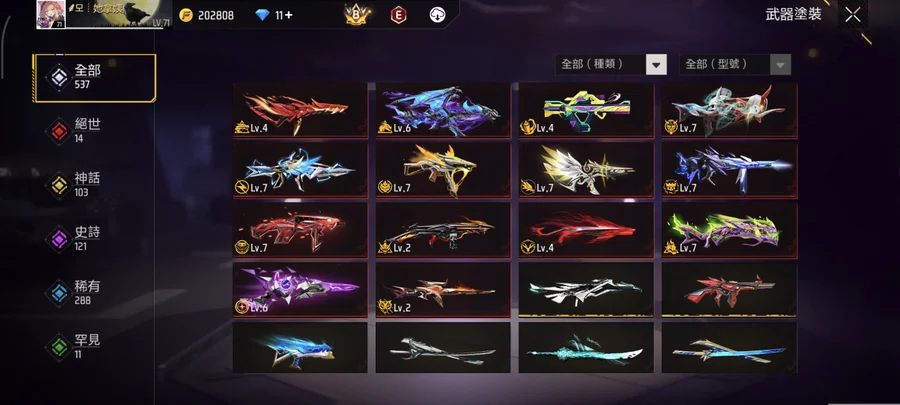Click the white cloud download icon

(x=437, y=15)
